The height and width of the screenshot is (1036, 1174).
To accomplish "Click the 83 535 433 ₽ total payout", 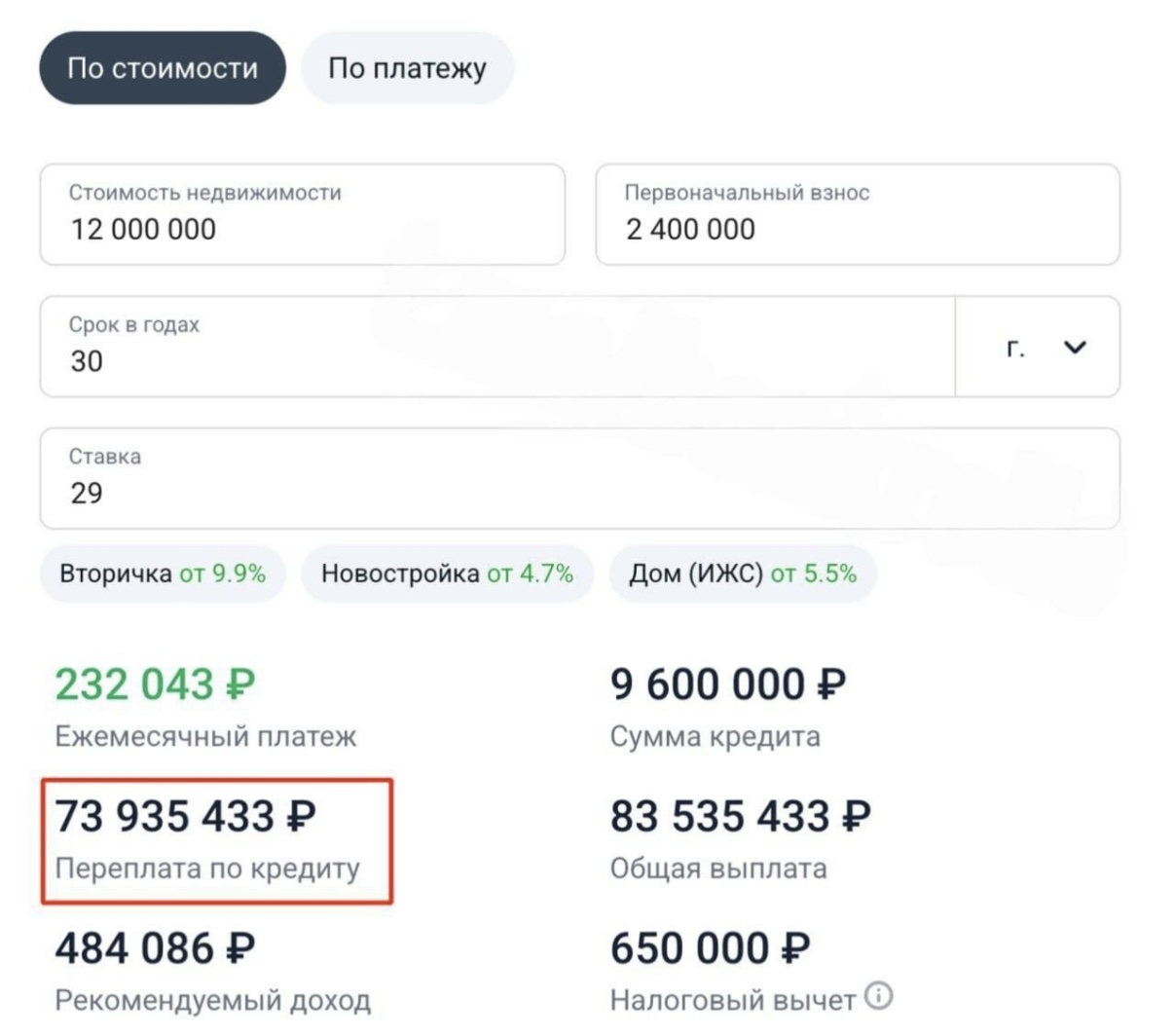I will point(740,816).
